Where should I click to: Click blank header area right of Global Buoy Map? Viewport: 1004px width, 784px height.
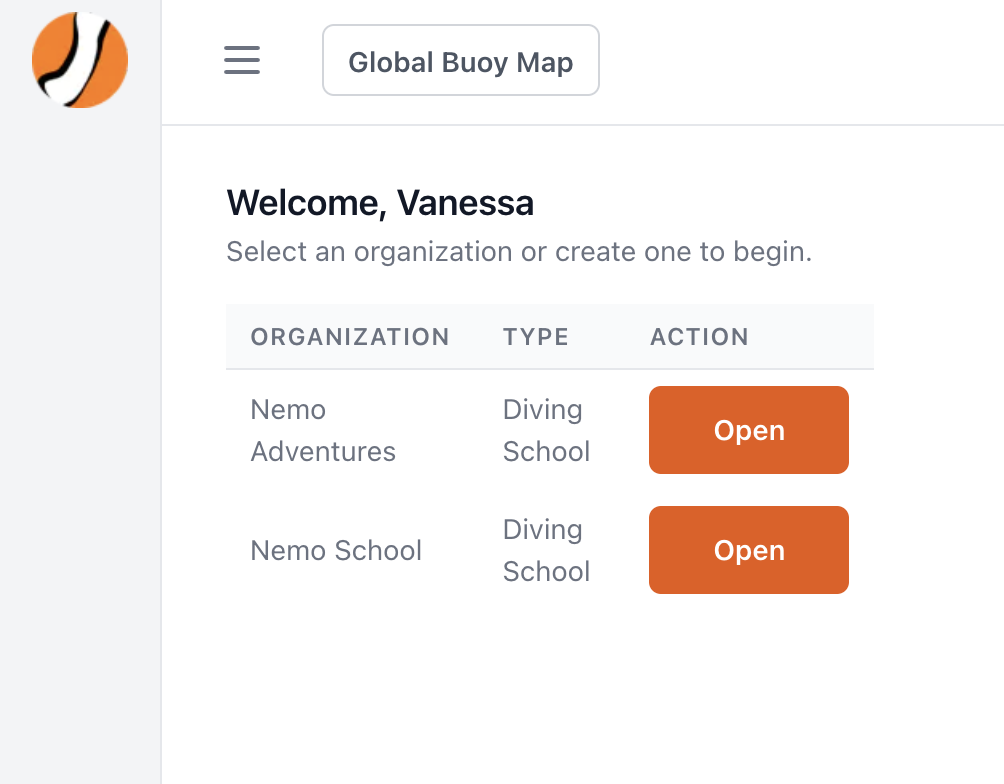pyautogui.click(x=800, y=61)
